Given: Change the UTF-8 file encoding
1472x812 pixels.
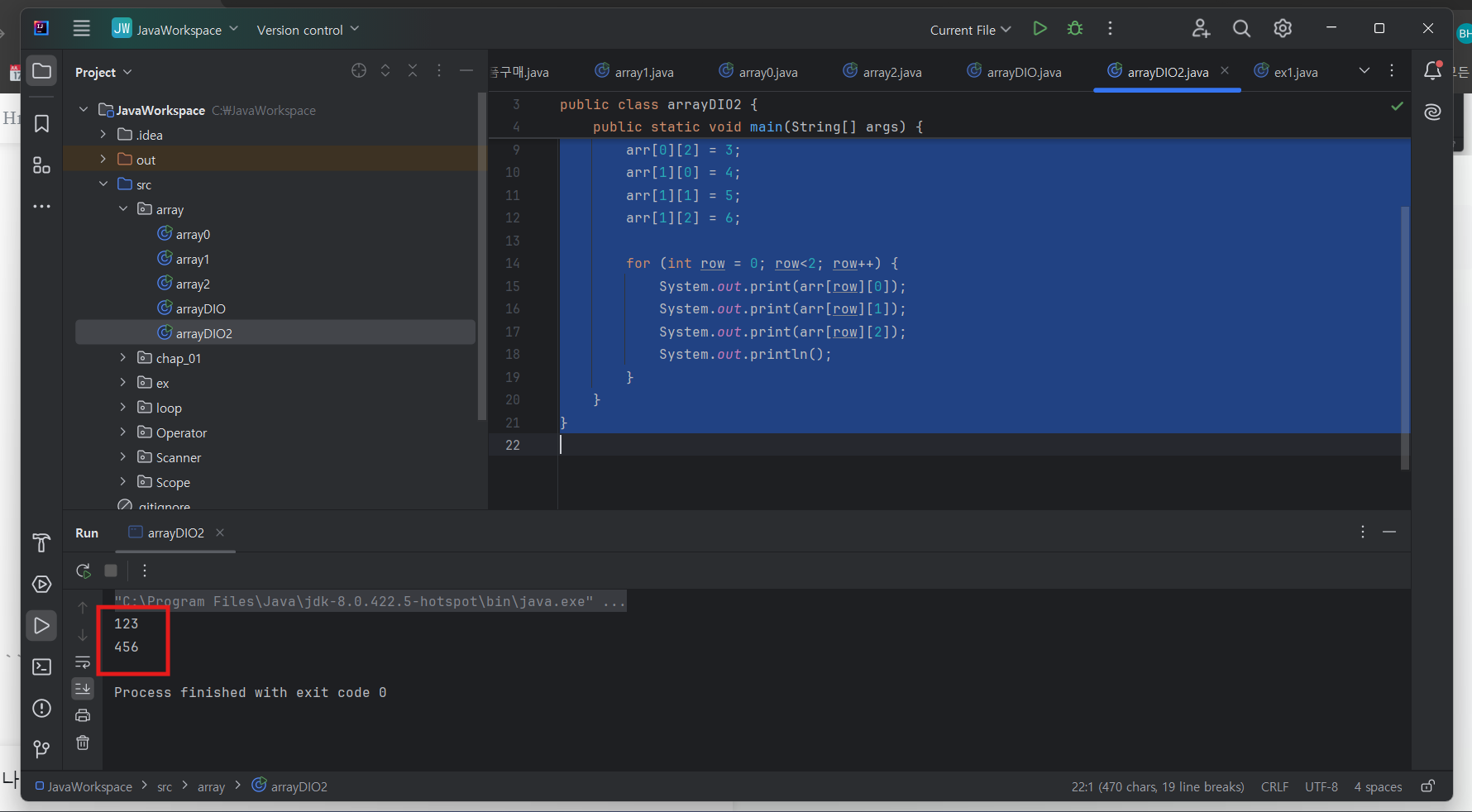Looking at the screenshot, I should click(1321, 787).
